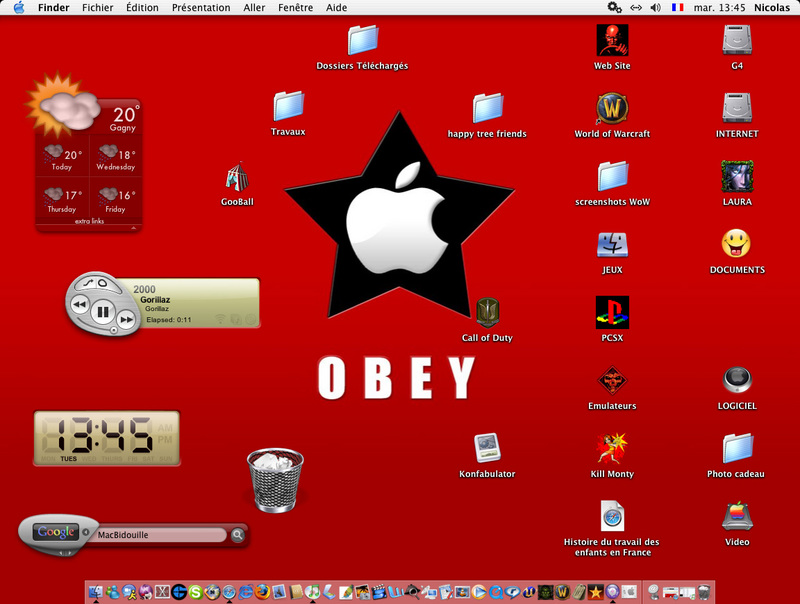The width and height of the screenshot is (800, 604).
Task: Launch QuickTime Player from the Dock
Action: [495, 592]
